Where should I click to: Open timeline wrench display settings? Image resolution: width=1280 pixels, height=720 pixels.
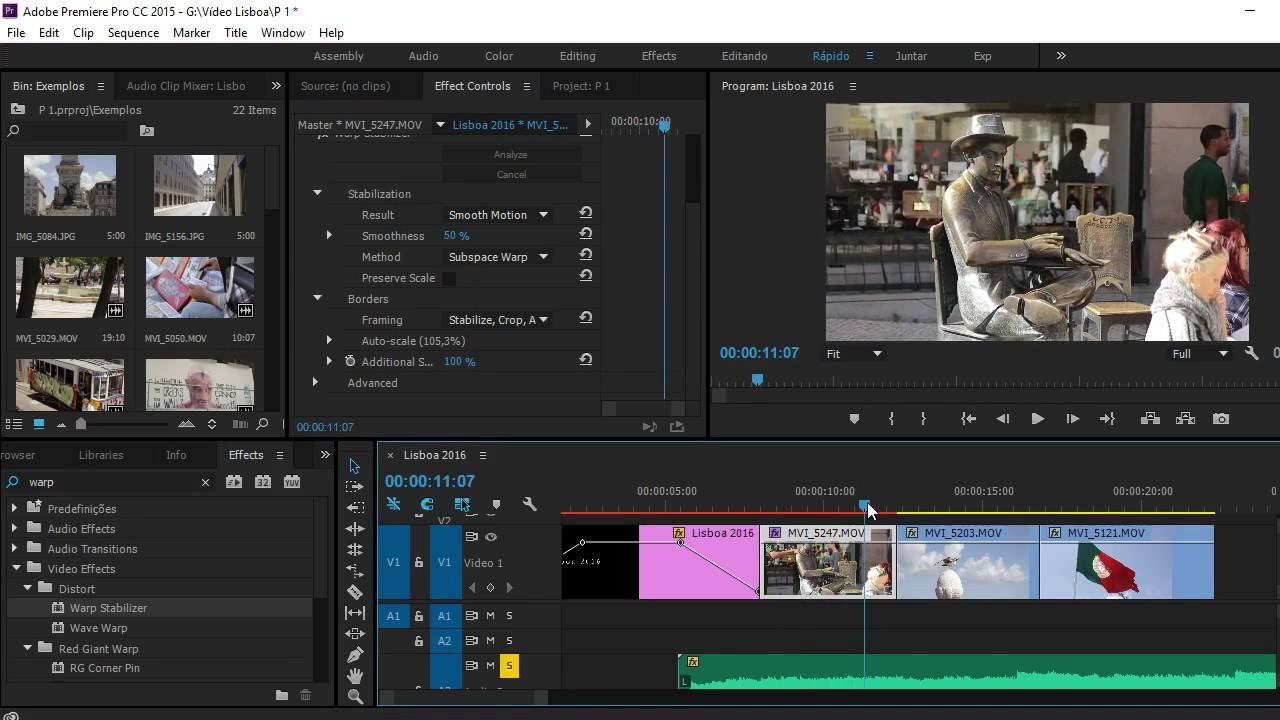click(x=530, y=505)
